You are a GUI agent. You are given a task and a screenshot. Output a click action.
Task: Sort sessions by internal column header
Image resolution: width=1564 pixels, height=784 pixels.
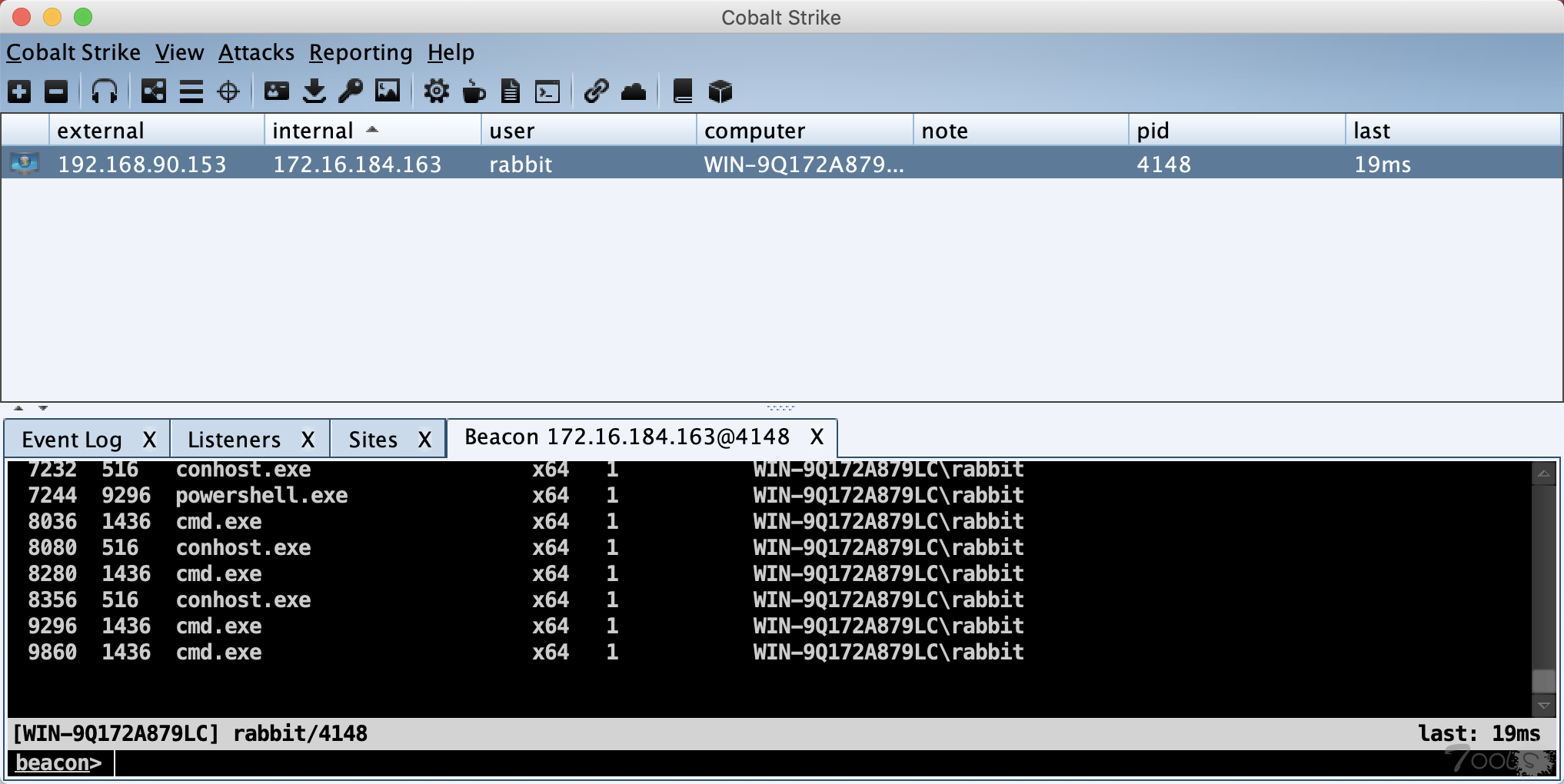pyautogui.click(x=373, y=131)
